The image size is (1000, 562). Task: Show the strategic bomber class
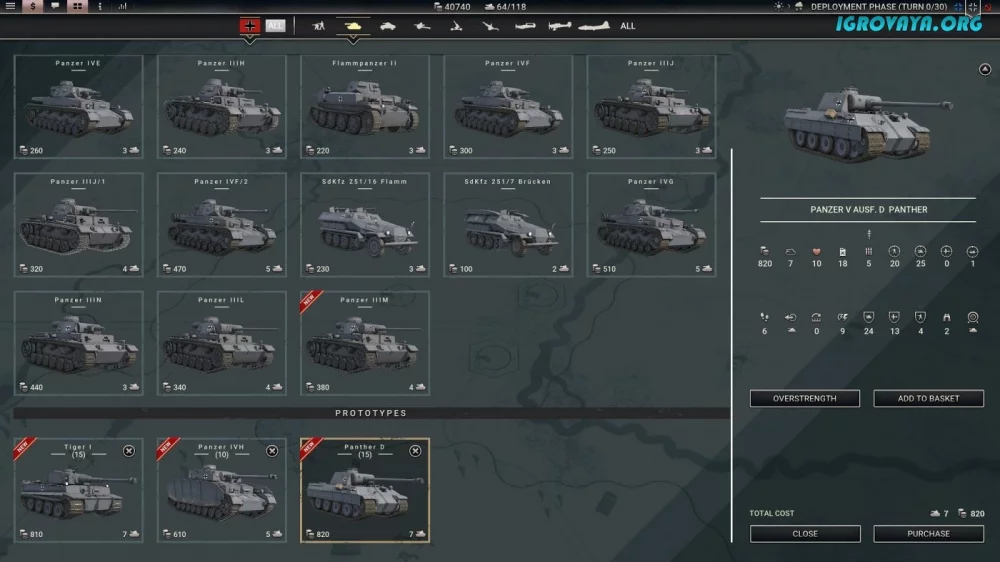point(593,26)
